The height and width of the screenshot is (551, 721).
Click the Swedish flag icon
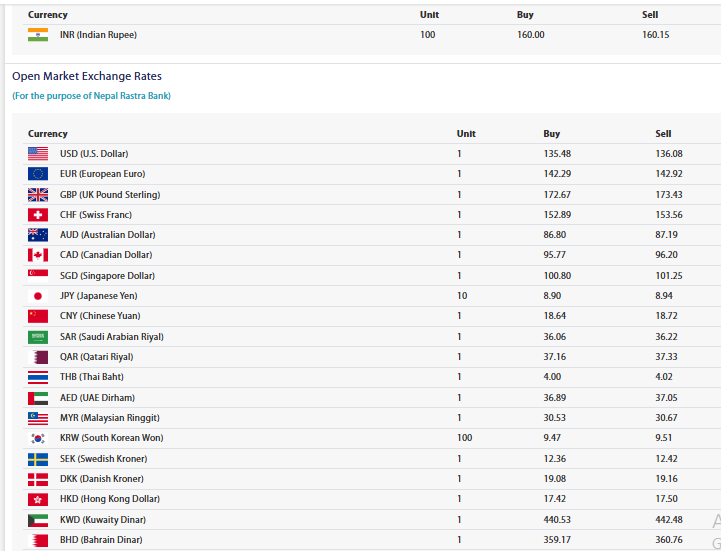pyautogui.click(x=38, y=459)
